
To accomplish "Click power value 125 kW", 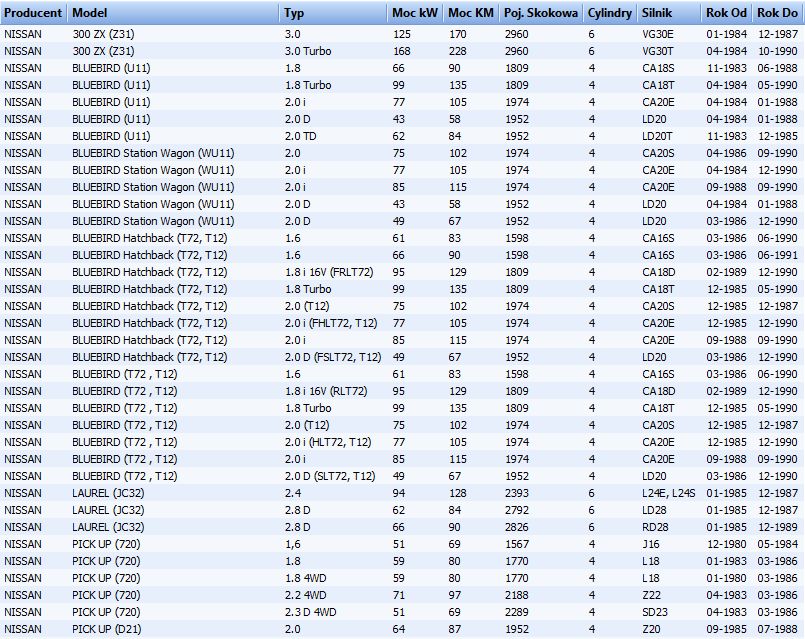I will point(401,34).
